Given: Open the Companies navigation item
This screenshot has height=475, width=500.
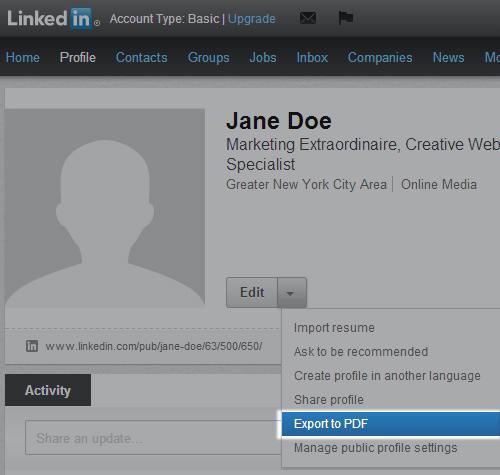Looking at the screenshot, I should [380, 57].
